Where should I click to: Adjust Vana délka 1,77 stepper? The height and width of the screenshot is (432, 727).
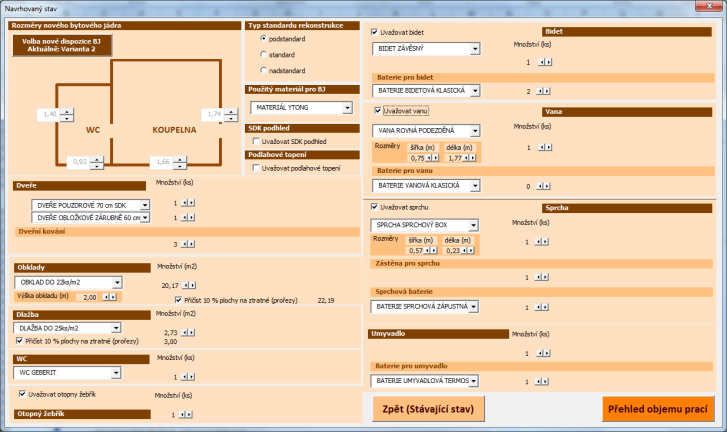click(x=469, y=158)
